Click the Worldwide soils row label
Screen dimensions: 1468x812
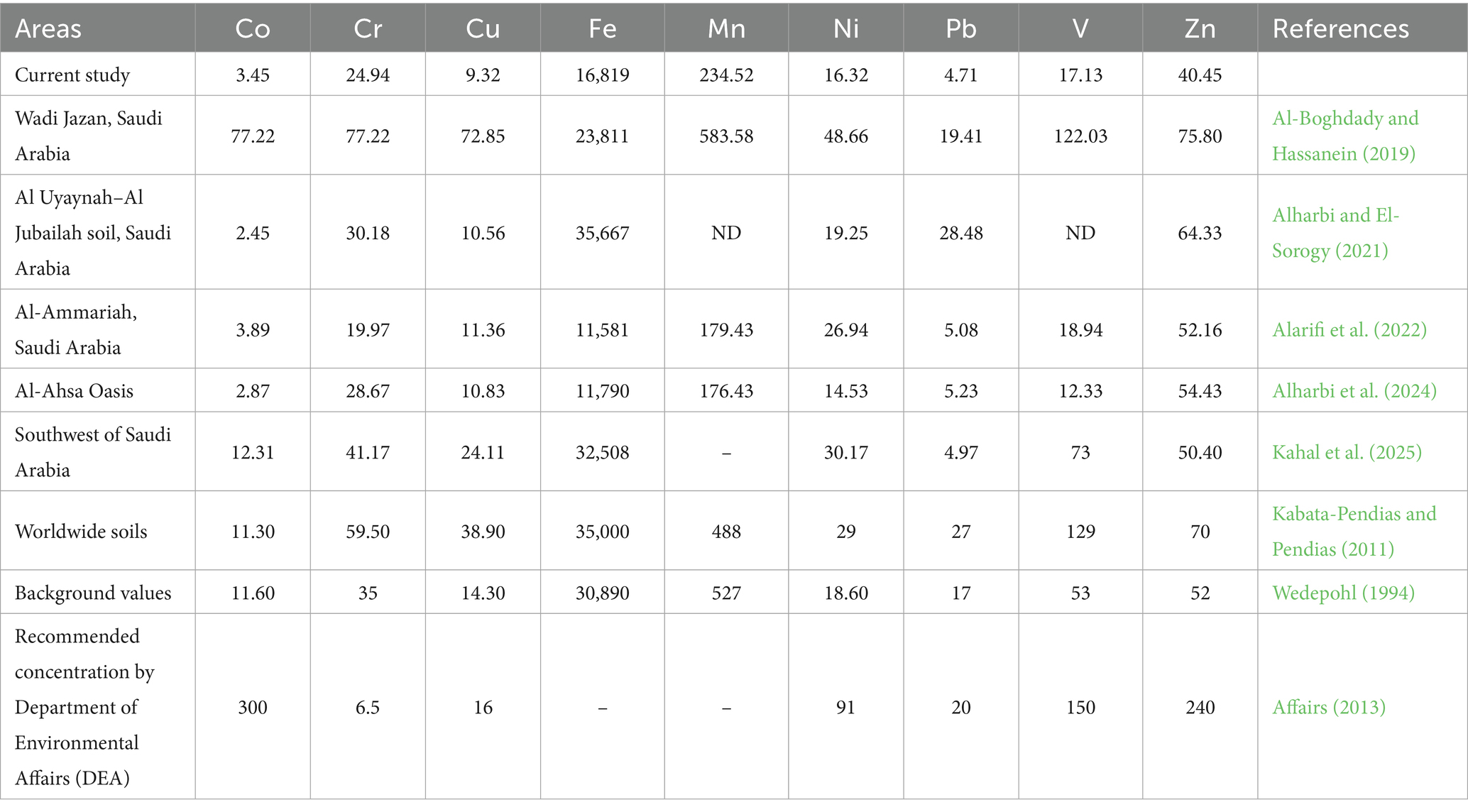tap(81, 532)
